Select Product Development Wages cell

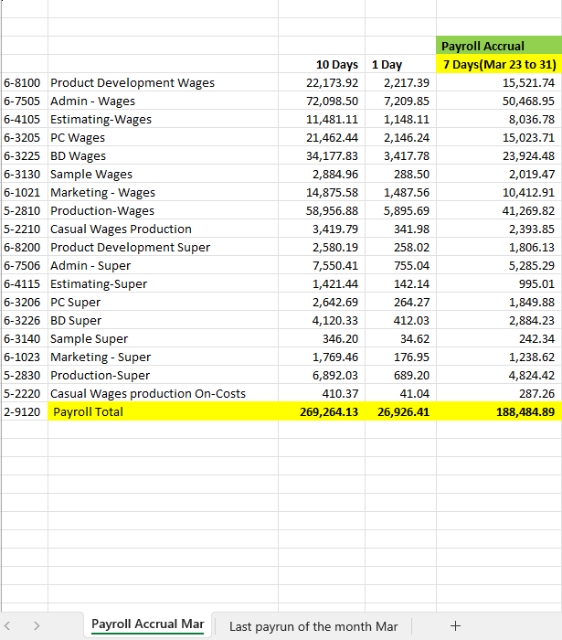click(x=163, y=82)
